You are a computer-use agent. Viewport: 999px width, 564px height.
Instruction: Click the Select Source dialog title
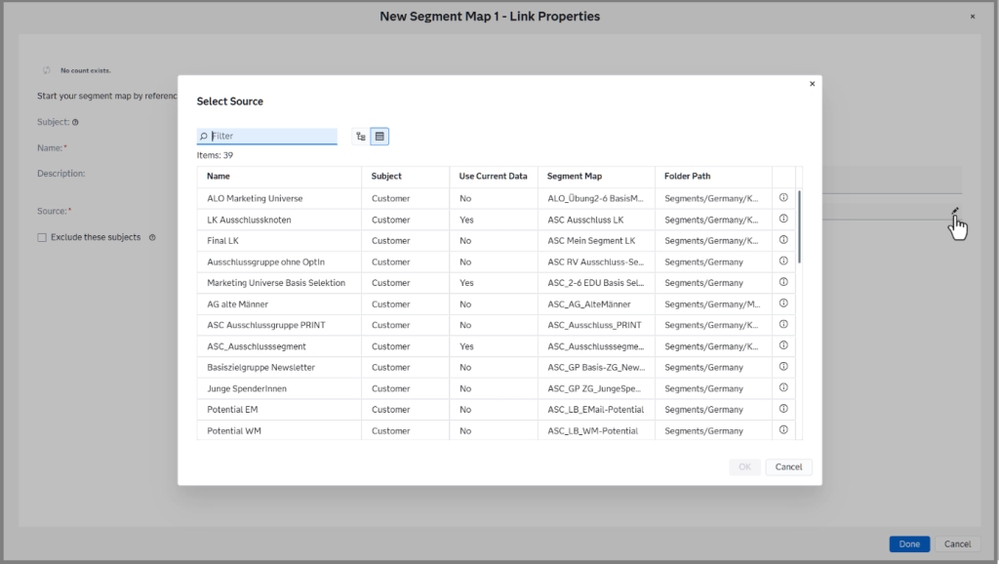pos(230,101)
